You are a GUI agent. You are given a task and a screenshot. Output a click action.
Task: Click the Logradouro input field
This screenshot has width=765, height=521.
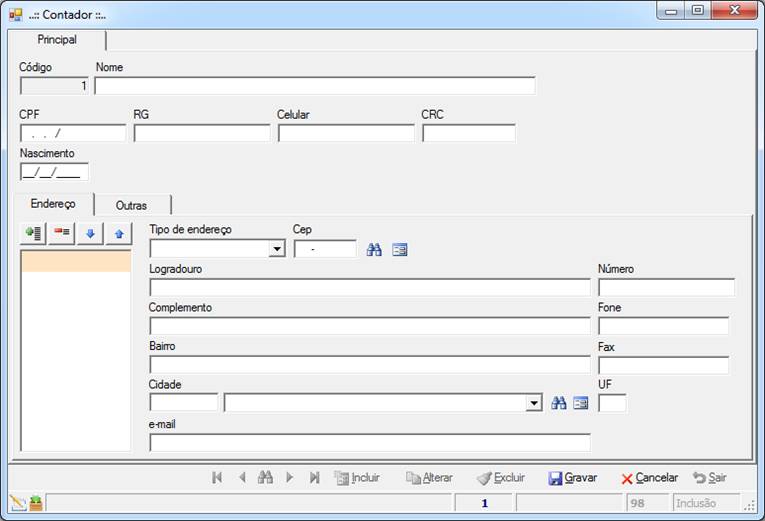pyautogui.click(x=370, y=287)
